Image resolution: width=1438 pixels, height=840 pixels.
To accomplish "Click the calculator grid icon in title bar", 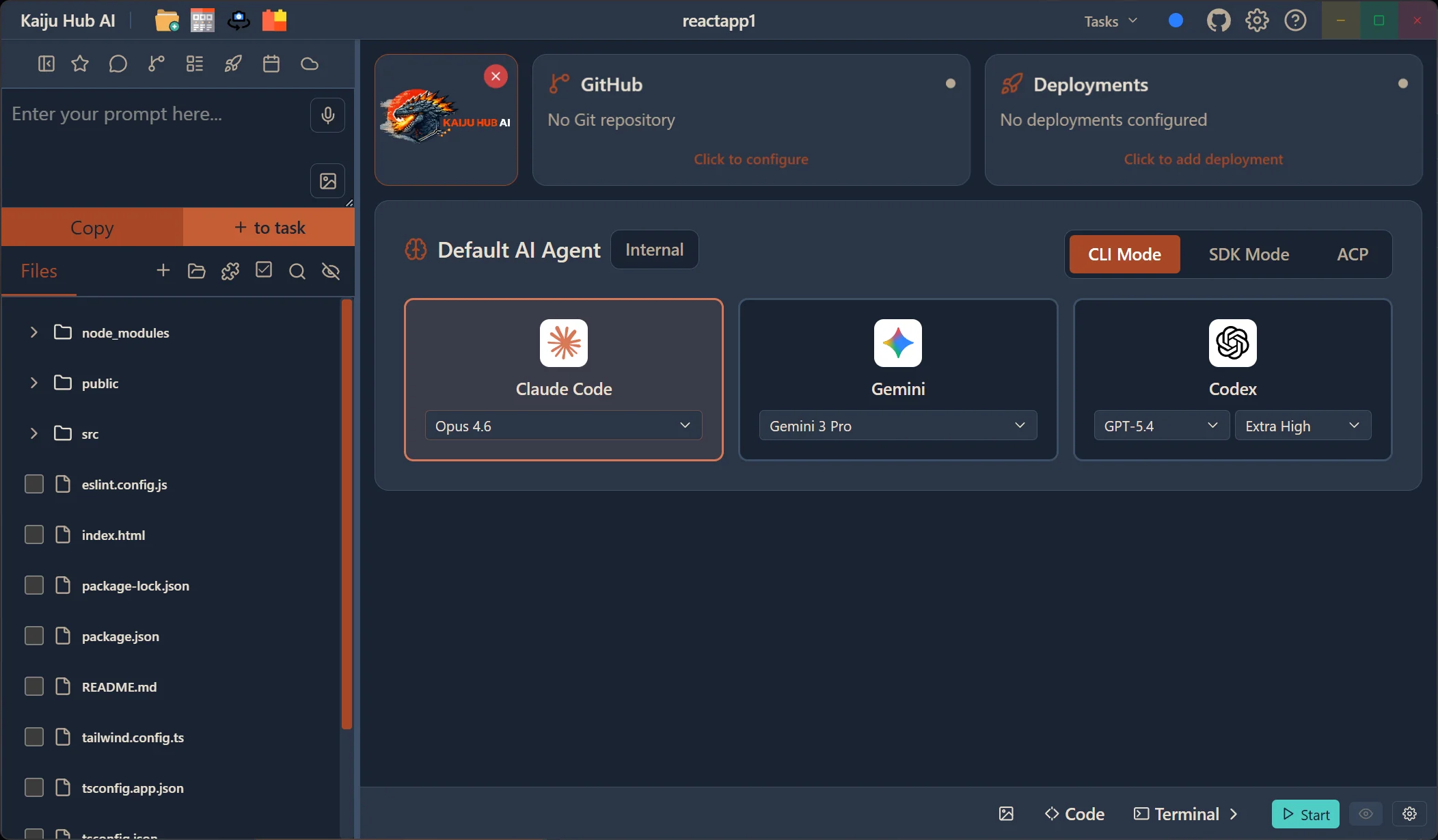I will [202, 21].
